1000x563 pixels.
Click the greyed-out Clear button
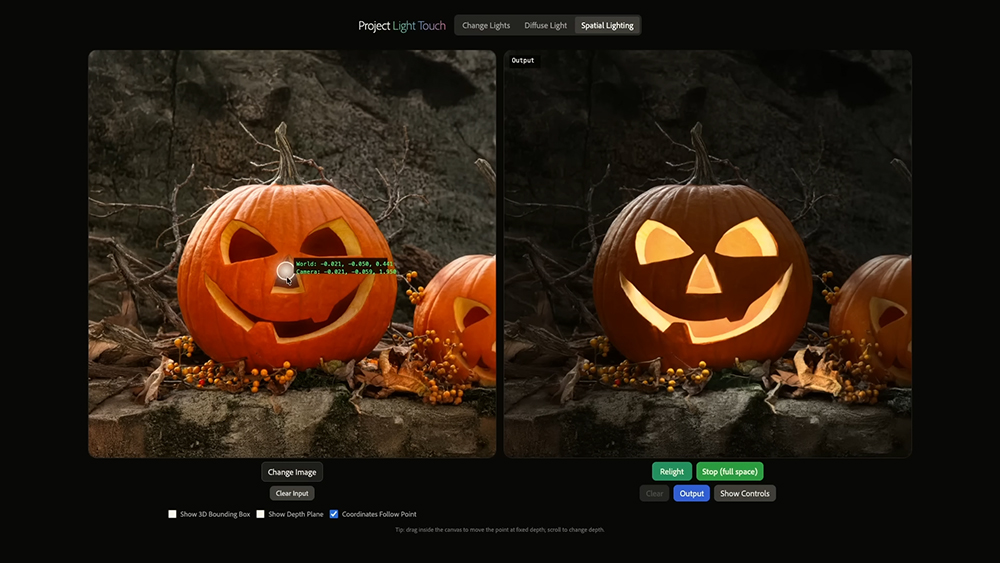click(x=654, y=493)
